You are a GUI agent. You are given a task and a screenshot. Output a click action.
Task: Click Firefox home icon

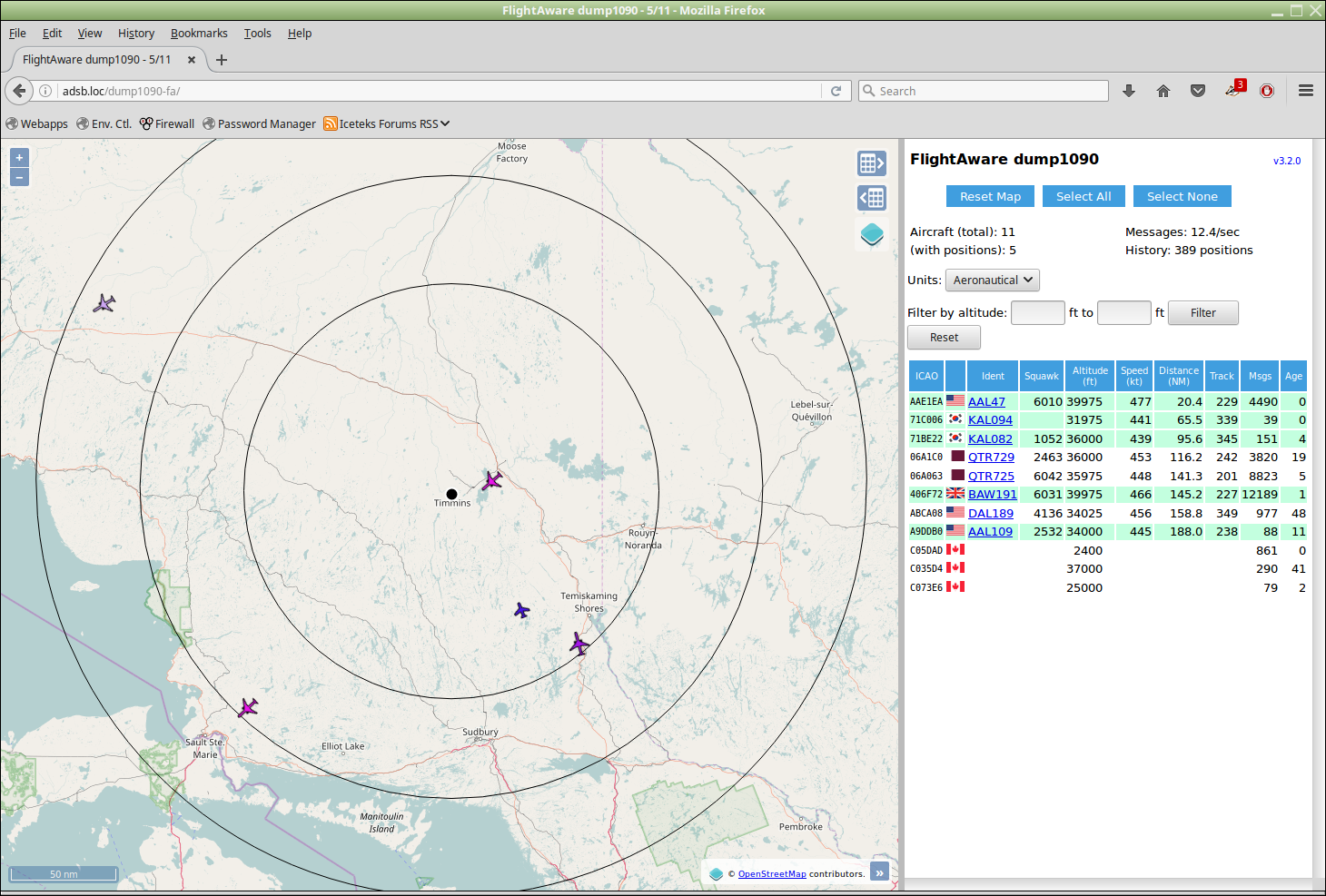point(1163,91)
